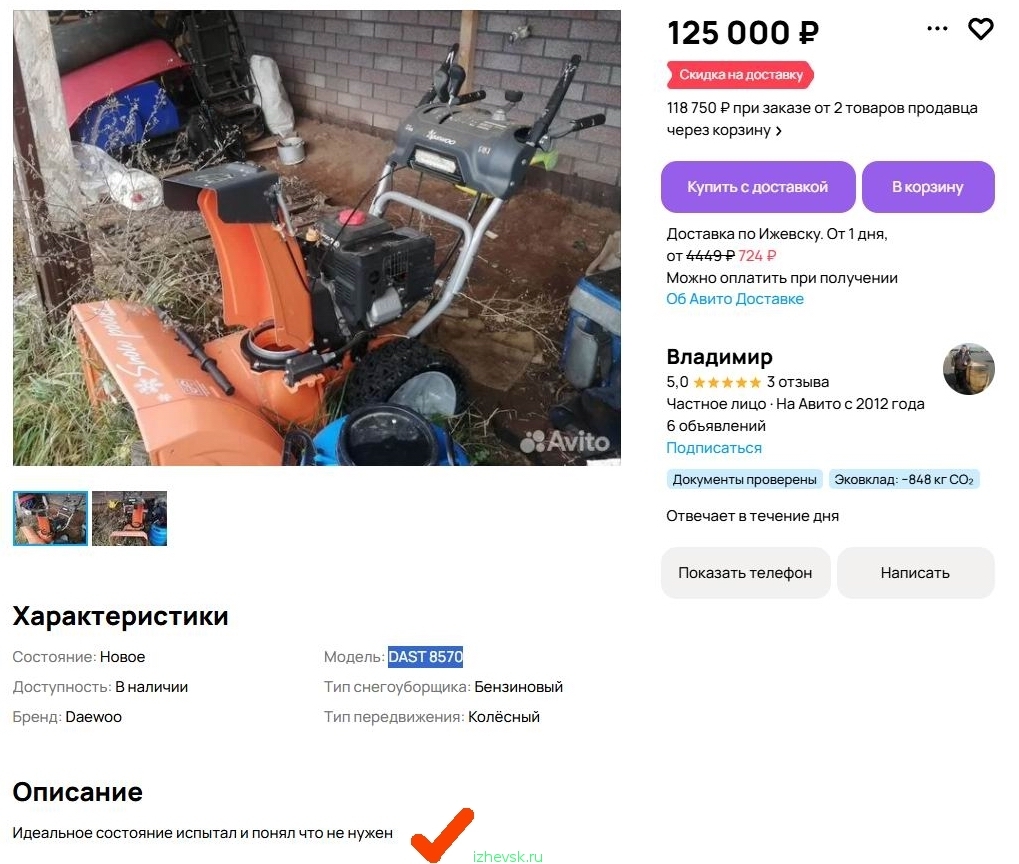Screen dimensions: 1019x864
Task: Select the second photo thumbnail
Action: point(129,518)
